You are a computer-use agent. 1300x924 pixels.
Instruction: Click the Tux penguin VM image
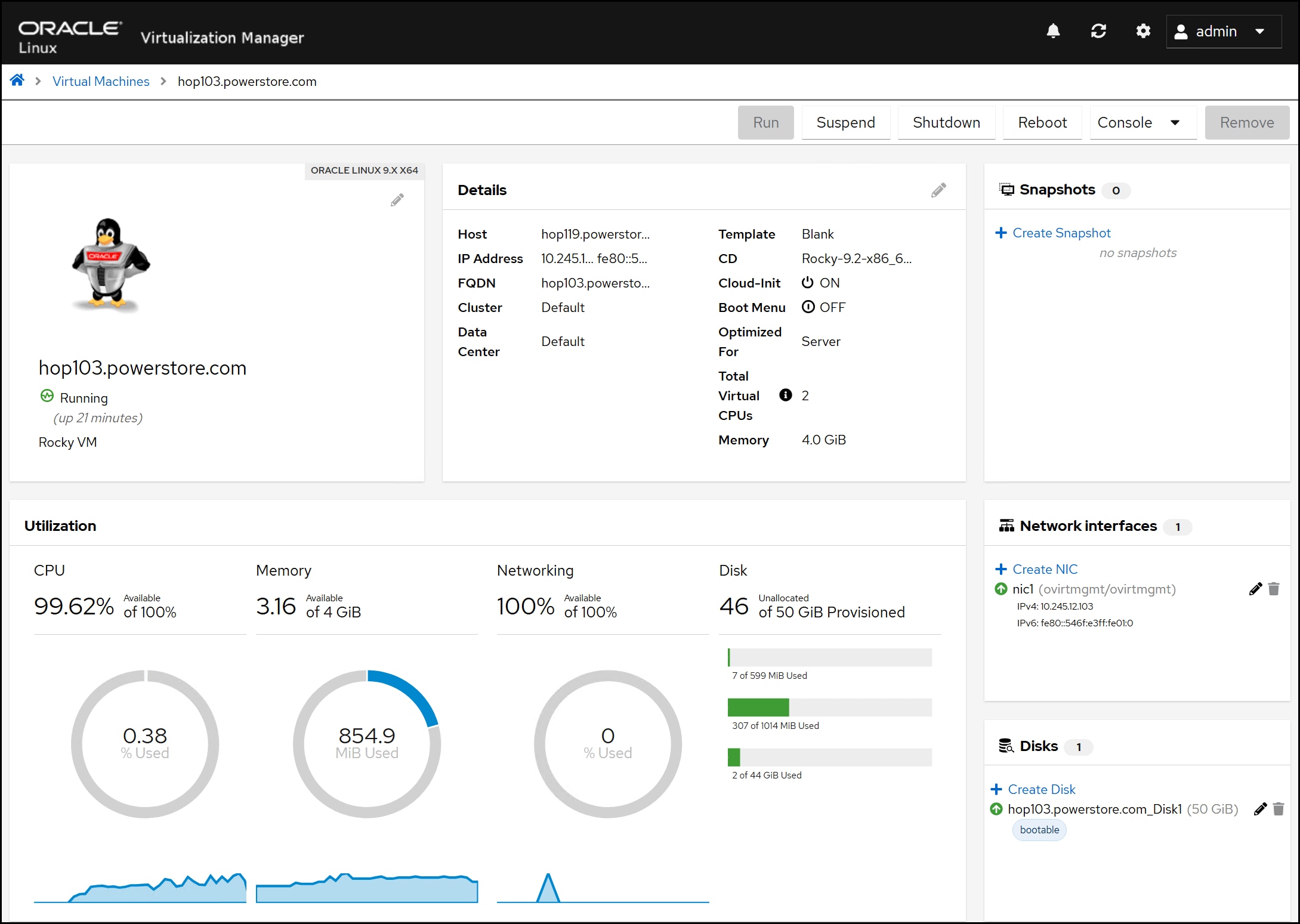click(110, 264)
